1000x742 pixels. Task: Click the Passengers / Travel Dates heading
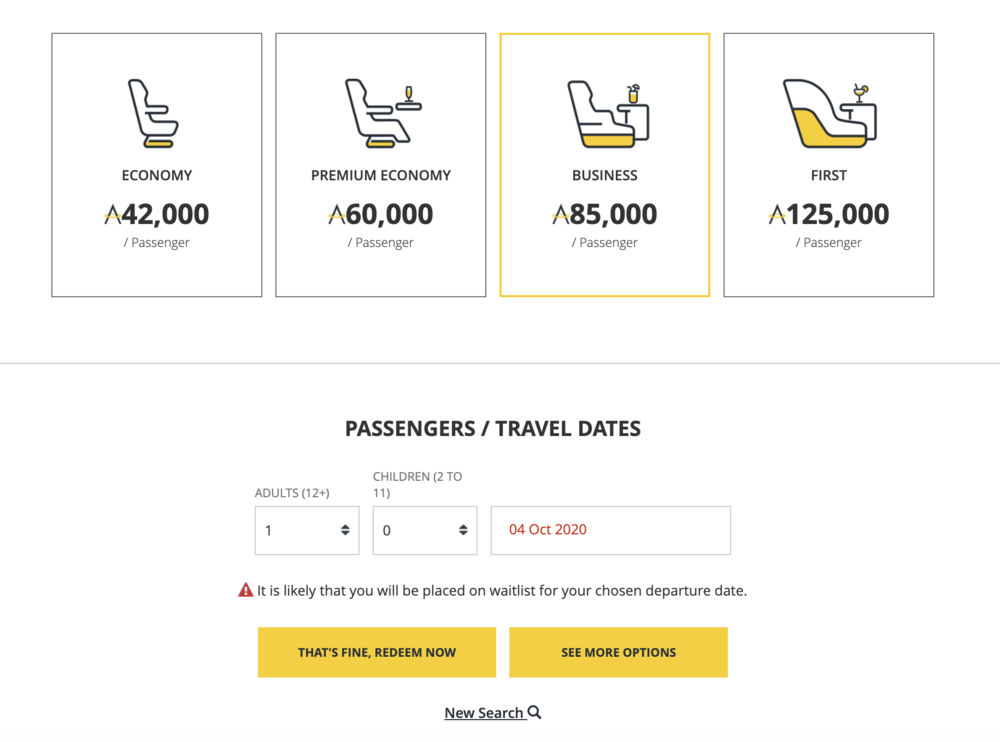click(x=493, y=429)
